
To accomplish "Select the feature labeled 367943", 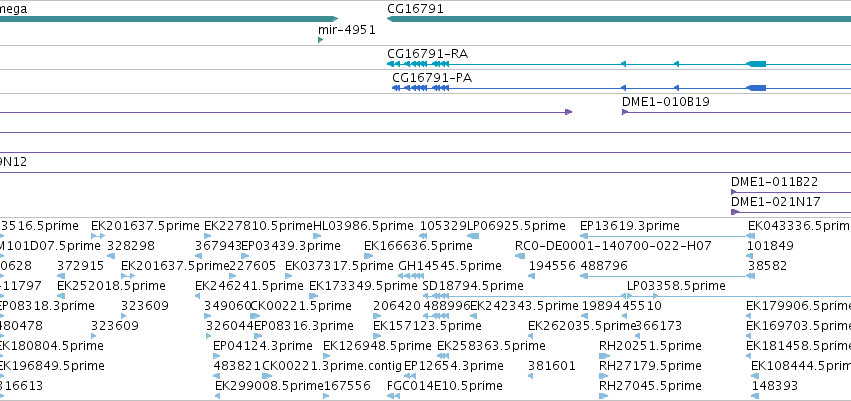I will [x=218, y=246].
